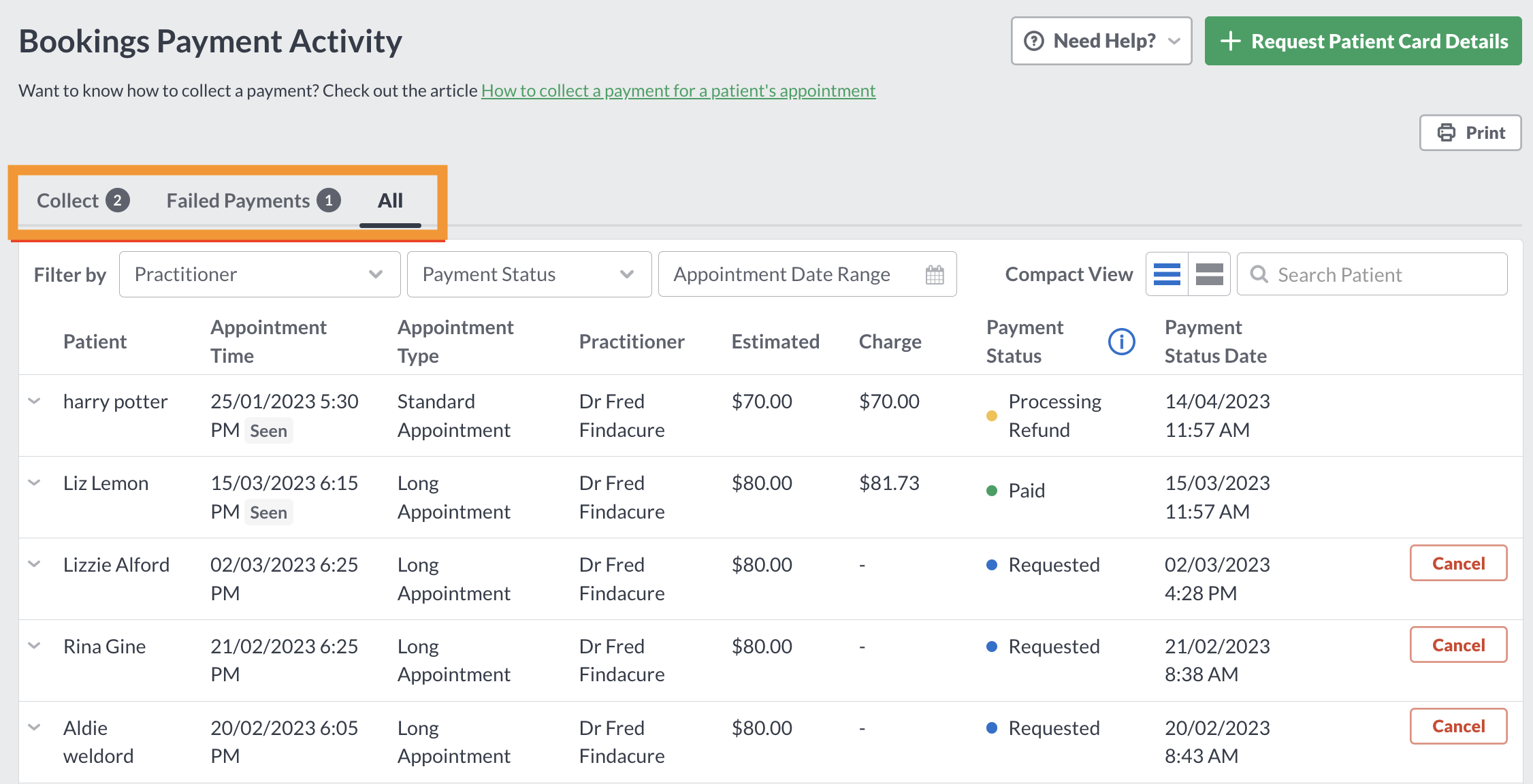The height and width of the screenshot is (784, 1533).
Task: Expand harry potter row details
Action: (34, 401)
